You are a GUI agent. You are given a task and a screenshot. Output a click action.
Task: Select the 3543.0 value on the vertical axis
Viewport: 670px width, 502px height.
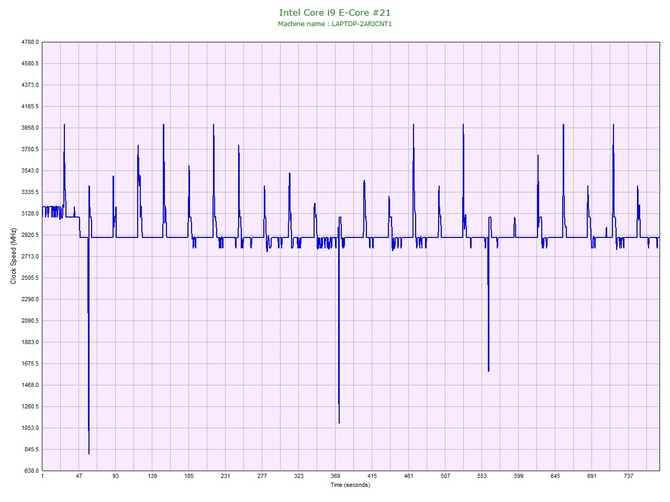pyautogui.click(x=30, y=170)
